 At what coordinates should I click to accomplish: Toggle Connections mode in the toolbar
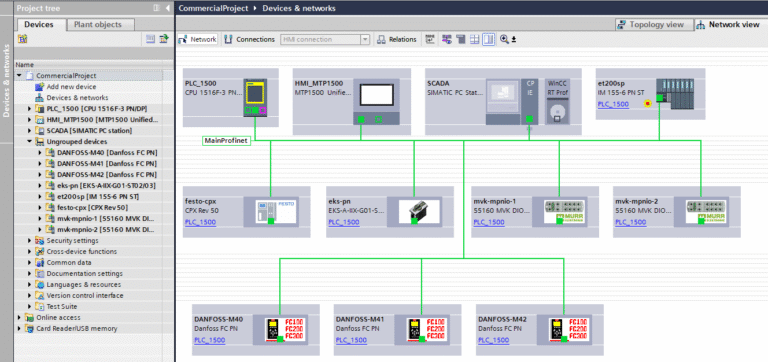250,40
